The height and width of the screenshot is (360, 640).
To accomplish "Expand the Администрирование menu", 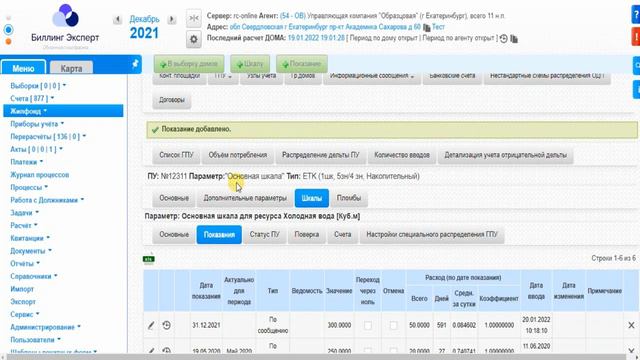I will pos(45,327).
